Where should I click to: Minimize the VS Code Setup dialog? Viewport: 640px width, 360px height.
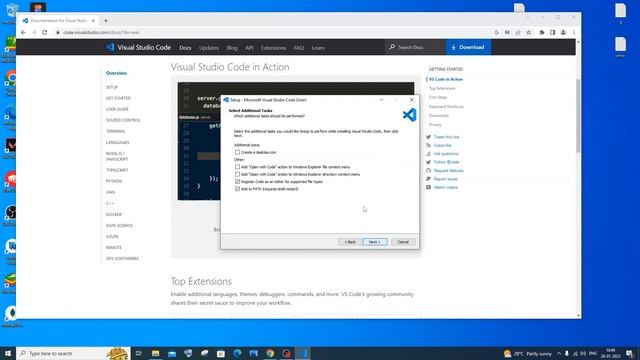coord(381,100)
